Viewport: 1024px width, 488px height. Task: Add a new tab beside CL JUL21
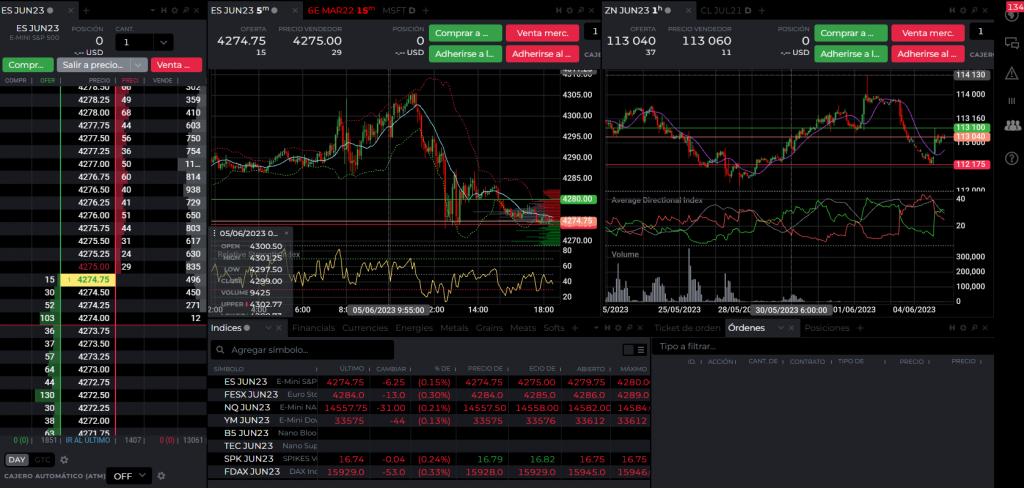tap(762, 10)
